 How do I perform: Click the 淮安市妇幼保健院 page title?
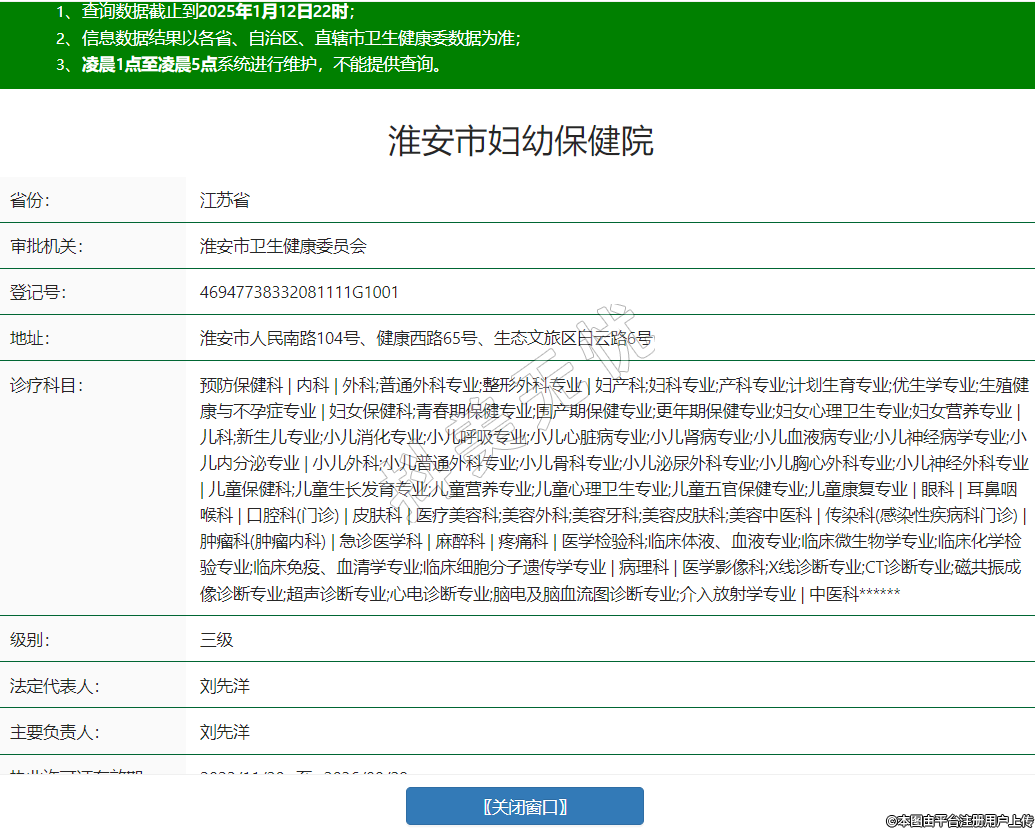pos(520,141)
